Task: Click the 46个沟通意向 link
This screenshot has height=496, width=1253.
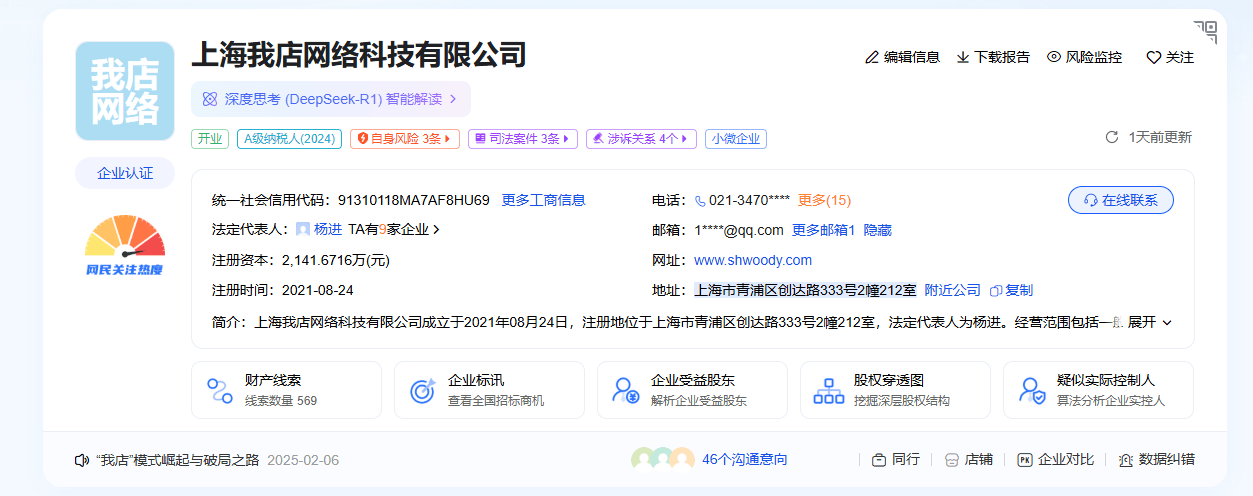Action: click(x=745, y=459)
